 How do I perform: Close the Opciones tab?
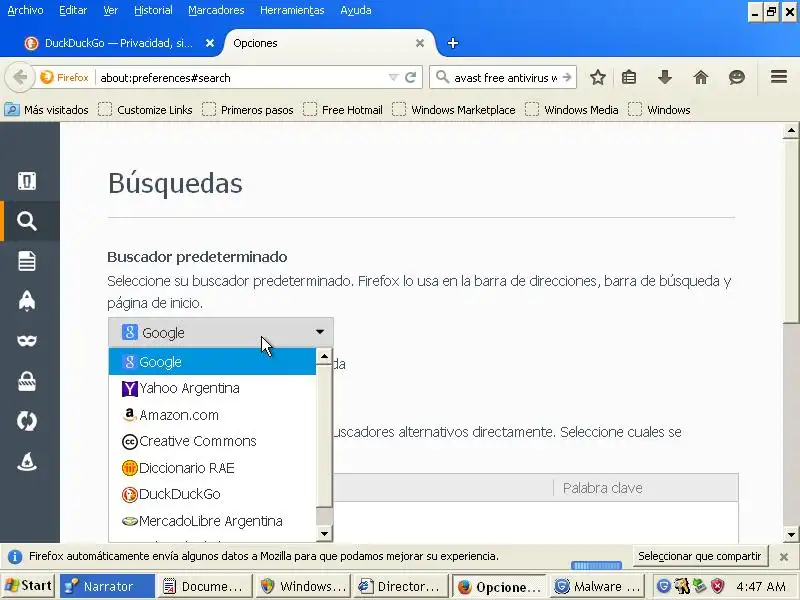pos(420,43)
